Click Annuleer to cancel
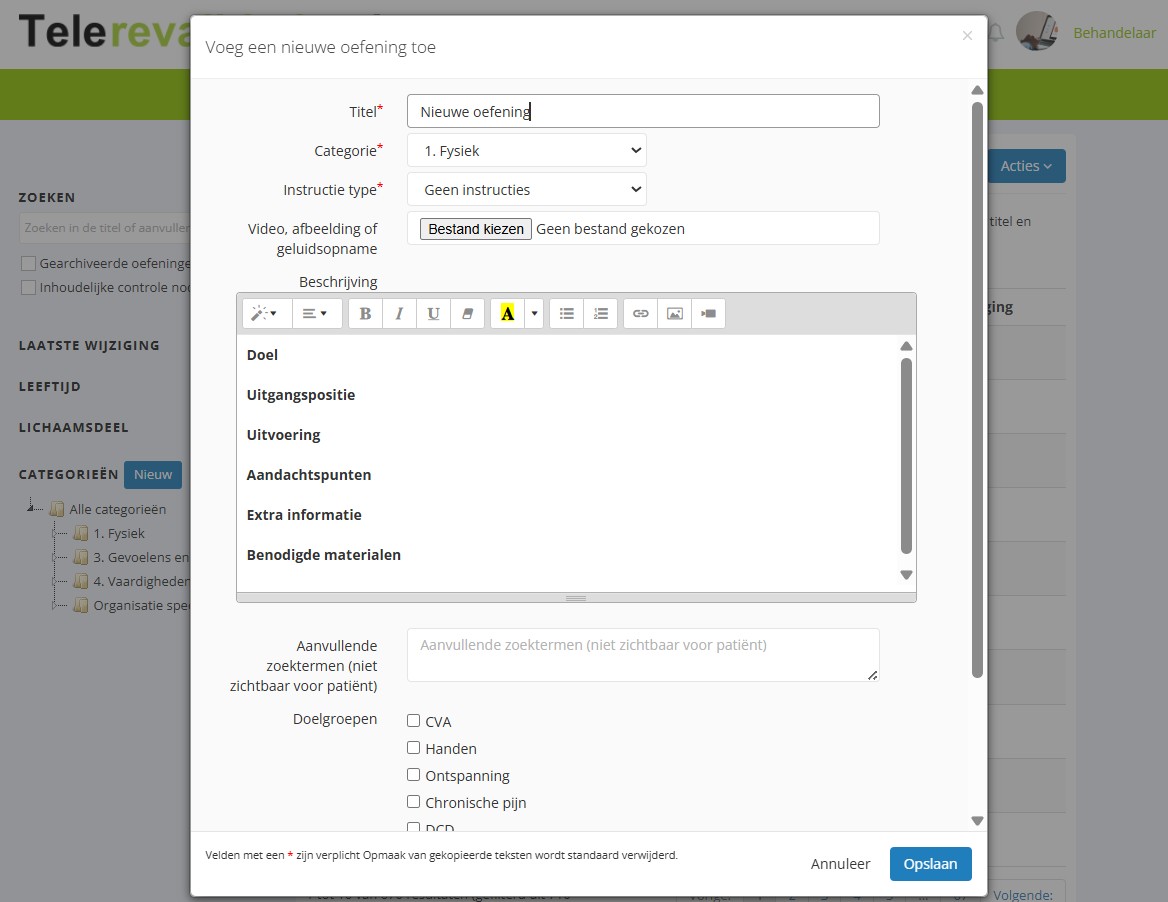1168x902 pixels. click(x=840, y=864)
